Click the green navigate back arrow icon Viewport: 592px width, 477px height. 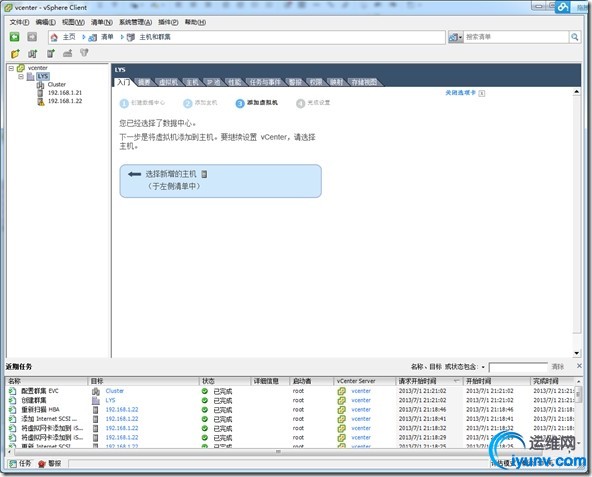(14, 37)
